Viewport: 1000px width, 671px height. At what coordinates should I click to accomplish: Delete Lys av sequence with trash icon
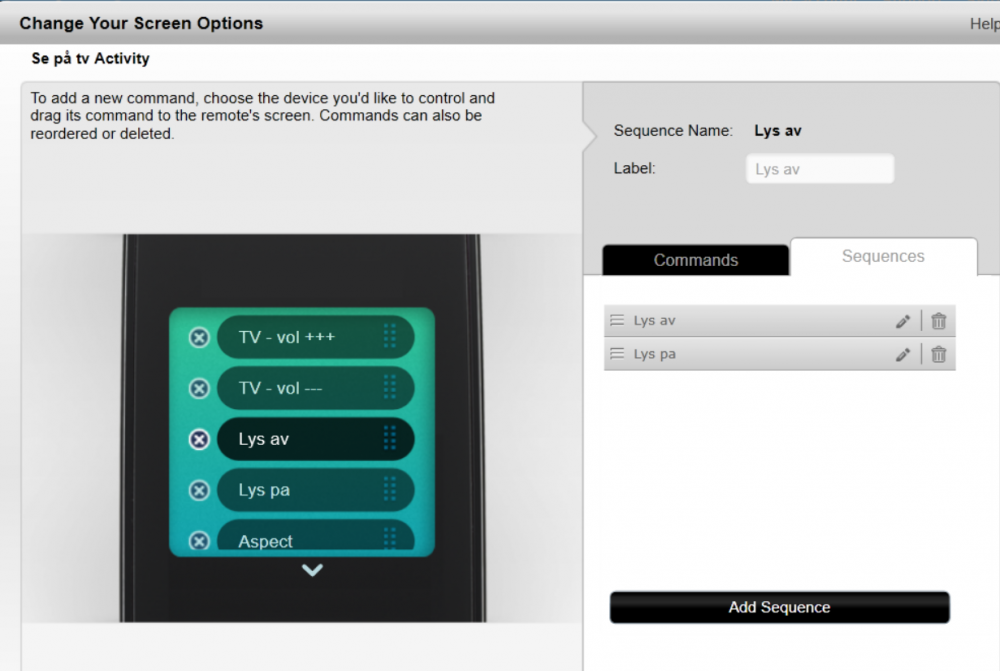tap(938, 321)
